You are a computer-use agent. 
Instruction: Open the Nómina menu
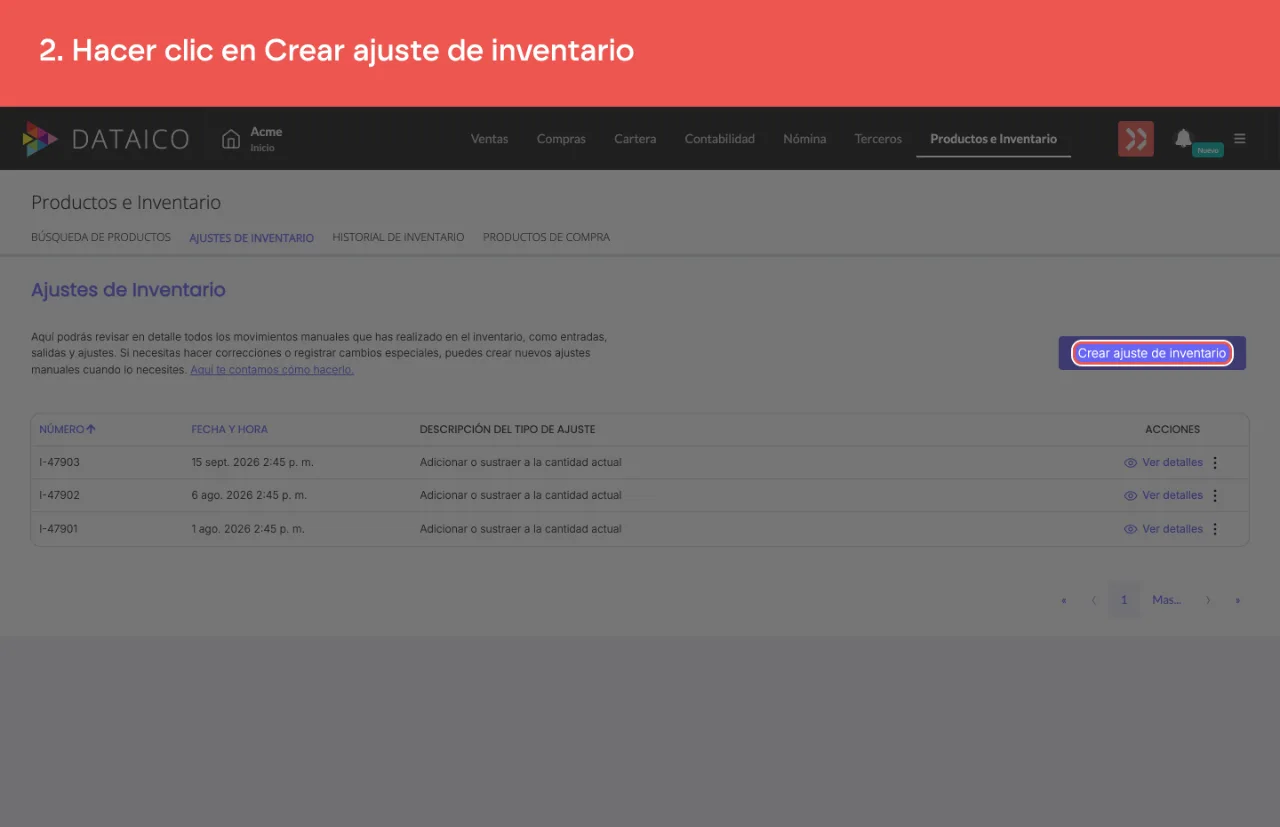[x=805, y=139]
